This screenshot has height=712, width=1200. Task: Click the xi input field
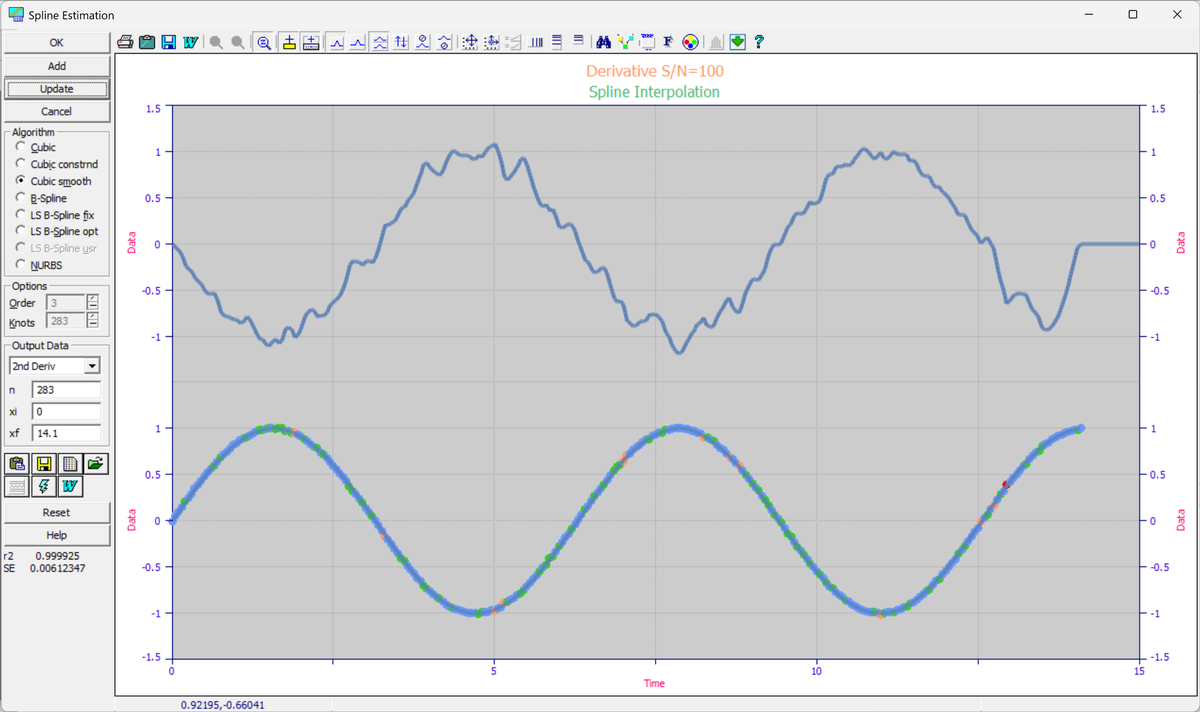(66, 411)
